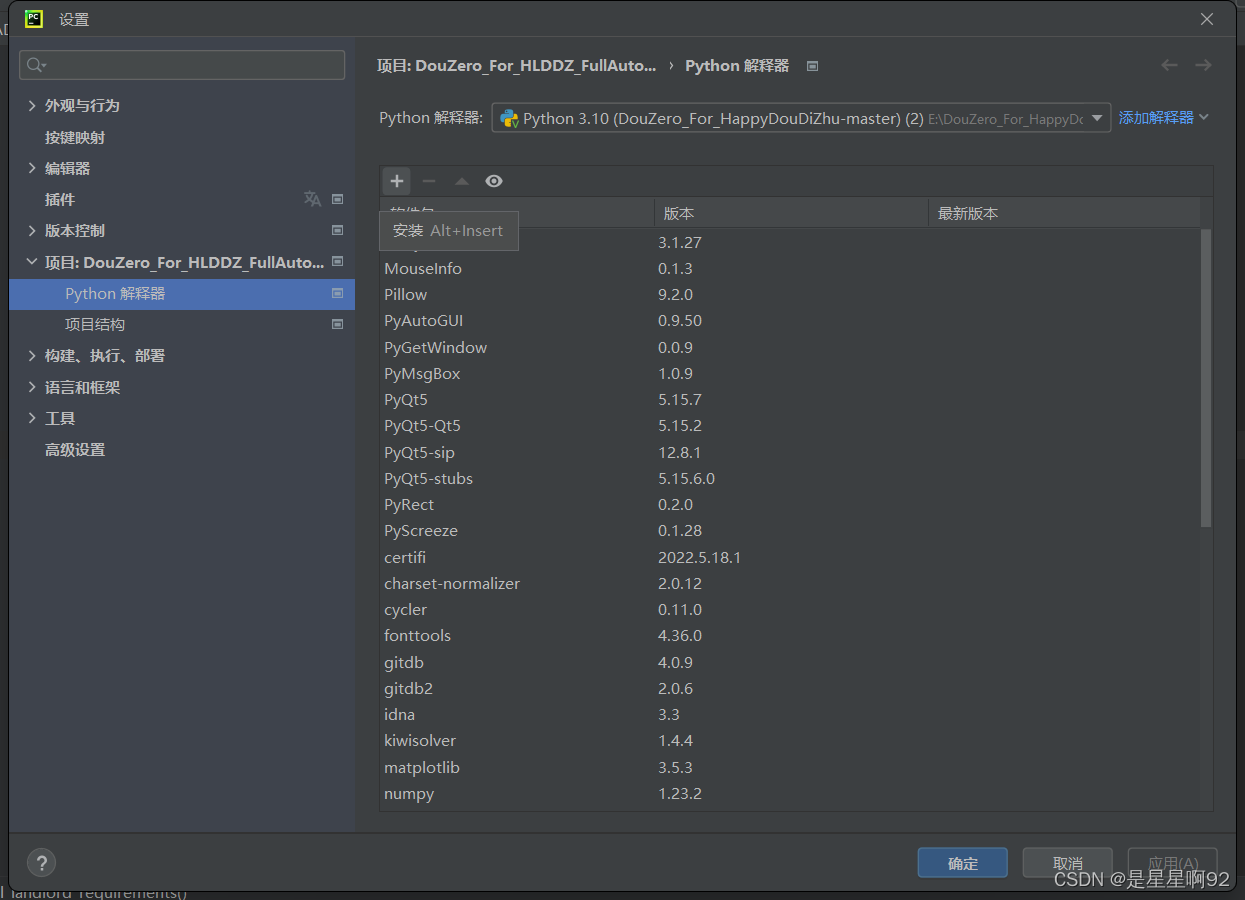This screenshot has height=900, width=1245.
Task: Open help with the question mark button
Action: click(41, 862)
